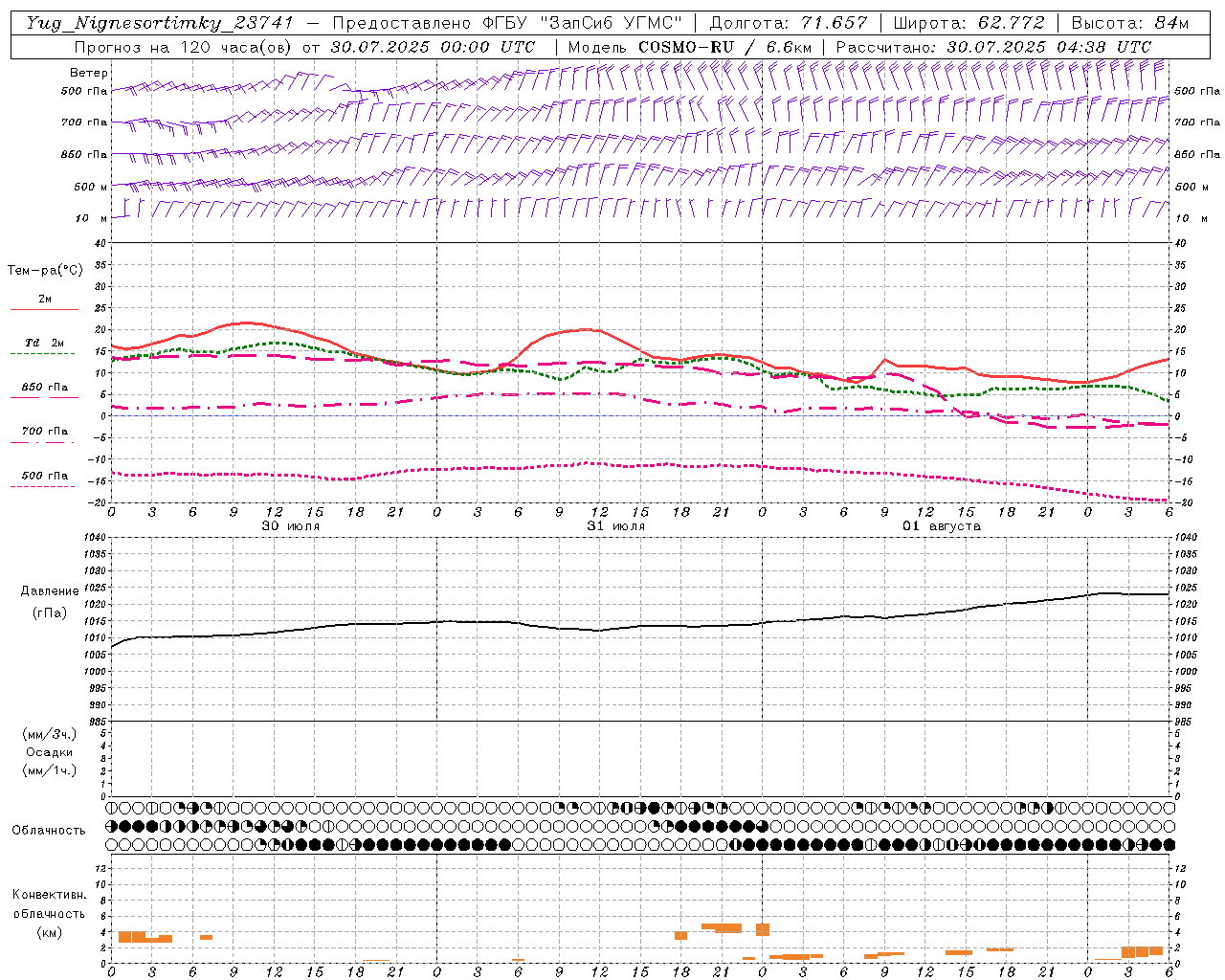
Task: Click the (км) convective cloud unit label
Action: [x=49, y=932]
